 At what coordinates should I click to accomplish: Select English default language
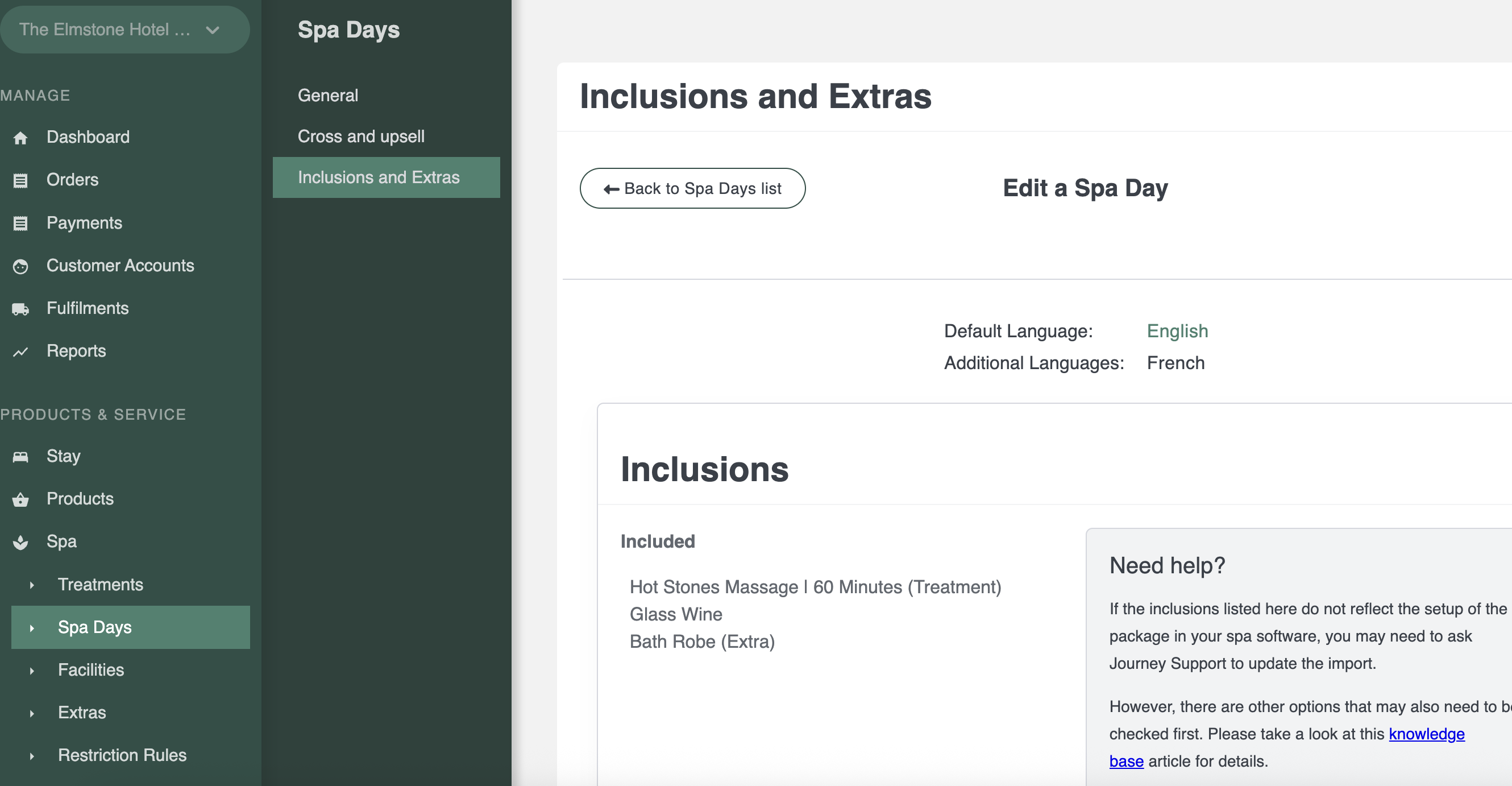[1177, 331]
